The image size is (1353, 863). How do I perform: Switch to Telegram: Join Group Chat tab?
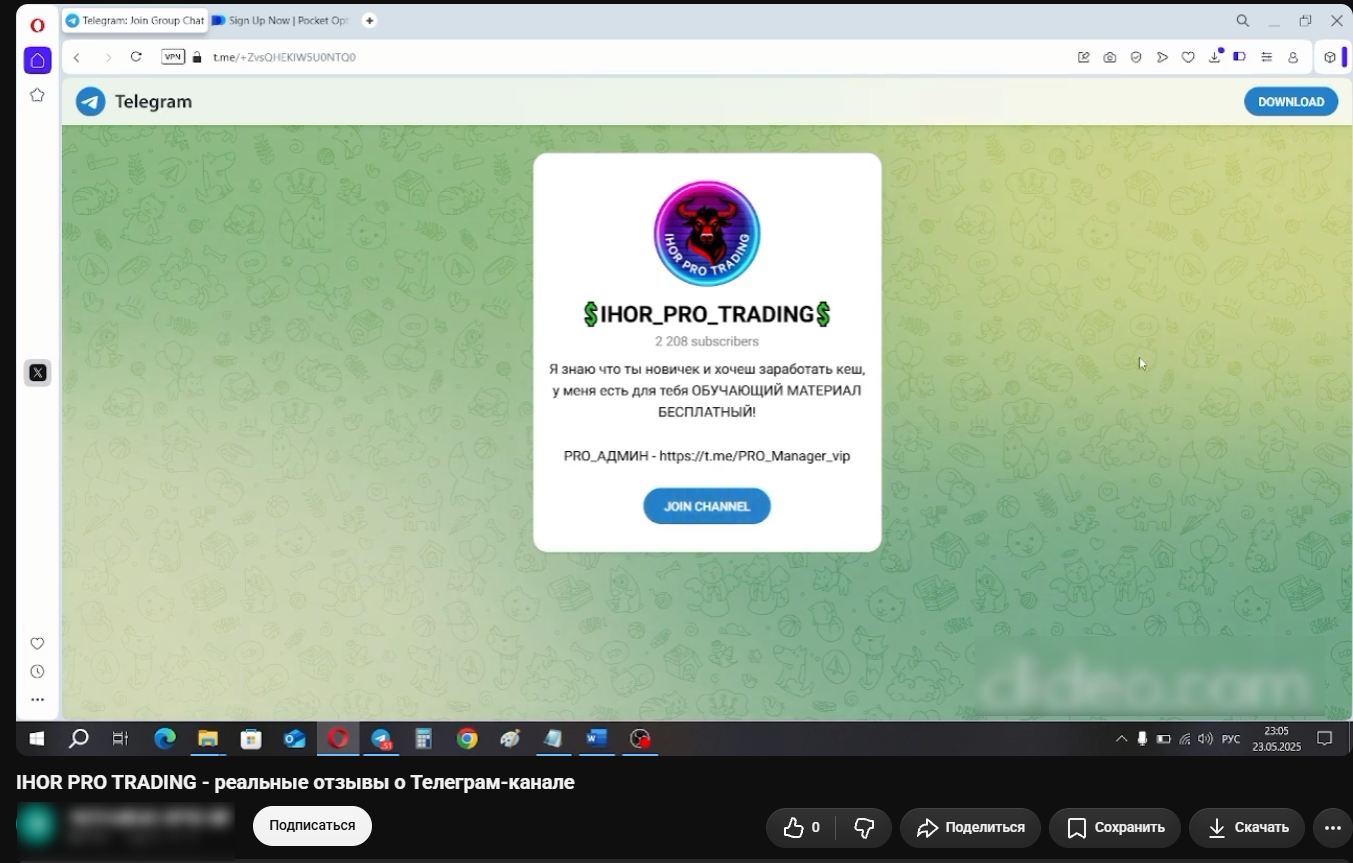point(134,20)
